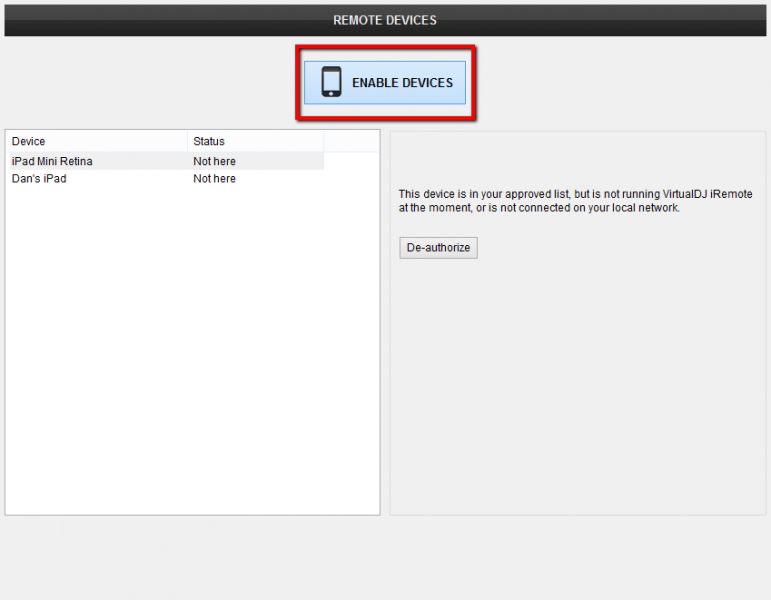Viewport: 771px width, 600px height.
Task: De-authorize the selected device
Action: [438, 248]
